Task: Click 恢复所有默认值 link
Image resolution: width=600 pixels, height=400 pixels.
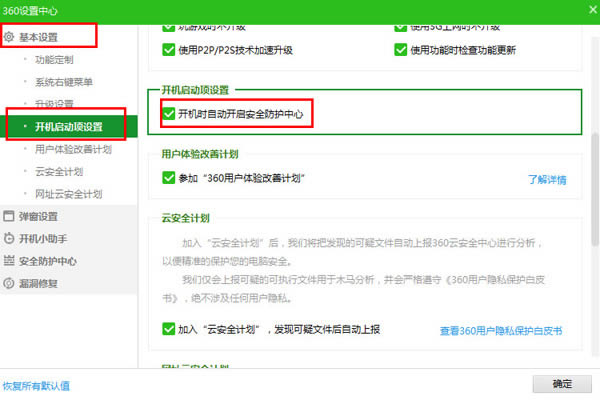Action: [36, 384]
